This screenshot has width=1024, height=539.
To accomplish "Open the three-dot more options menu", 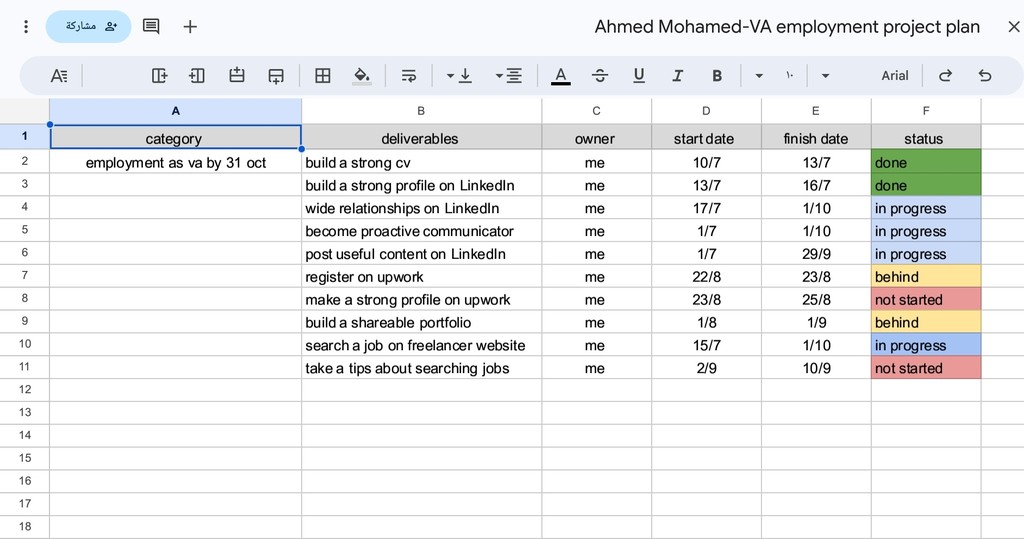I will tap(25, 26).
